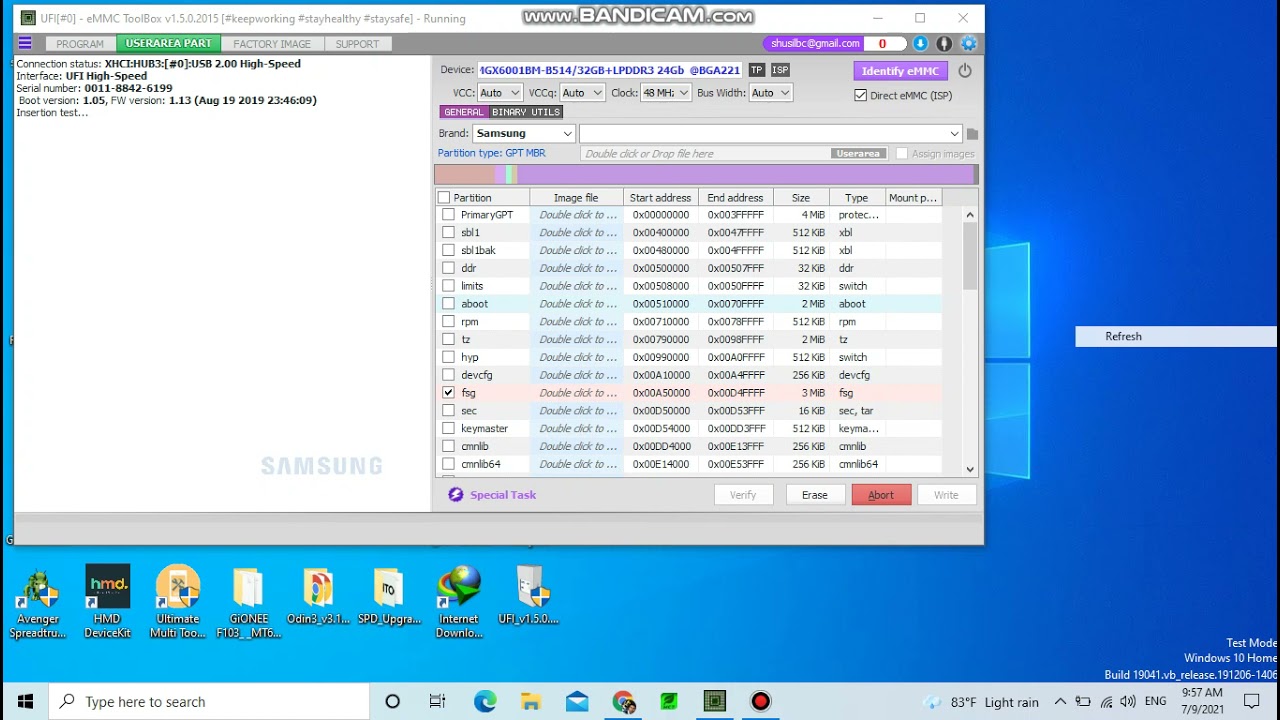
Task: Click the ISP badge next to Device
Action: (780, 70)
